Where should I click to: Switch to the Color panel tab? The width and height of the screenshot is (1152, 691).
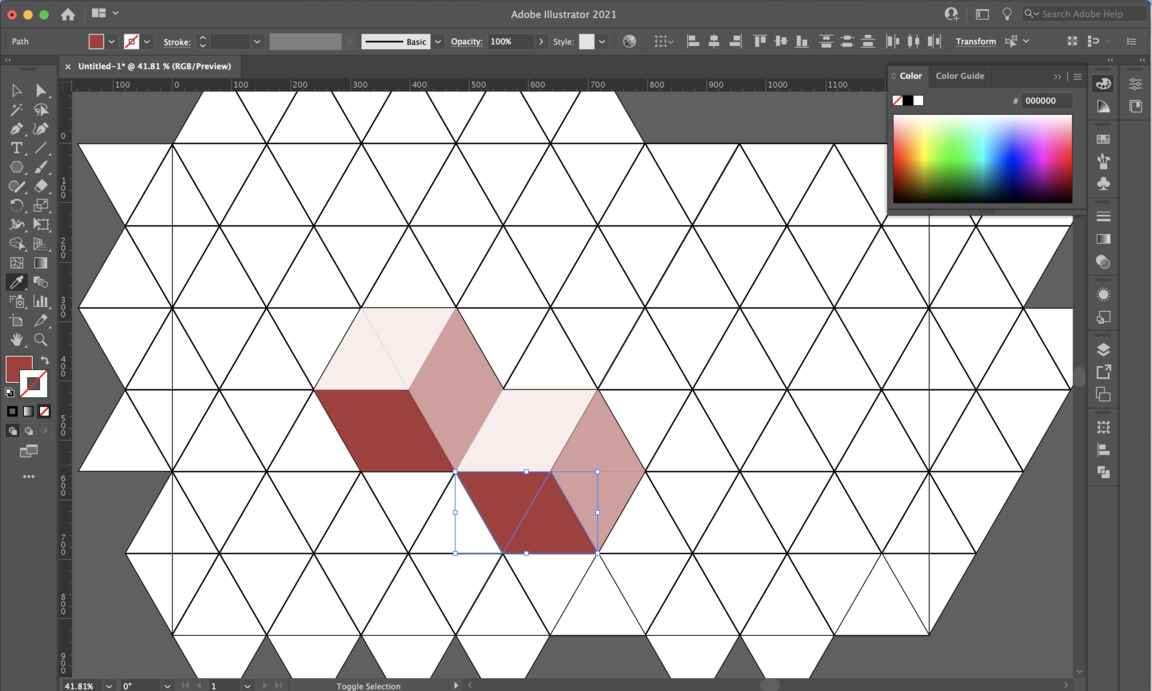coord(910,76)
